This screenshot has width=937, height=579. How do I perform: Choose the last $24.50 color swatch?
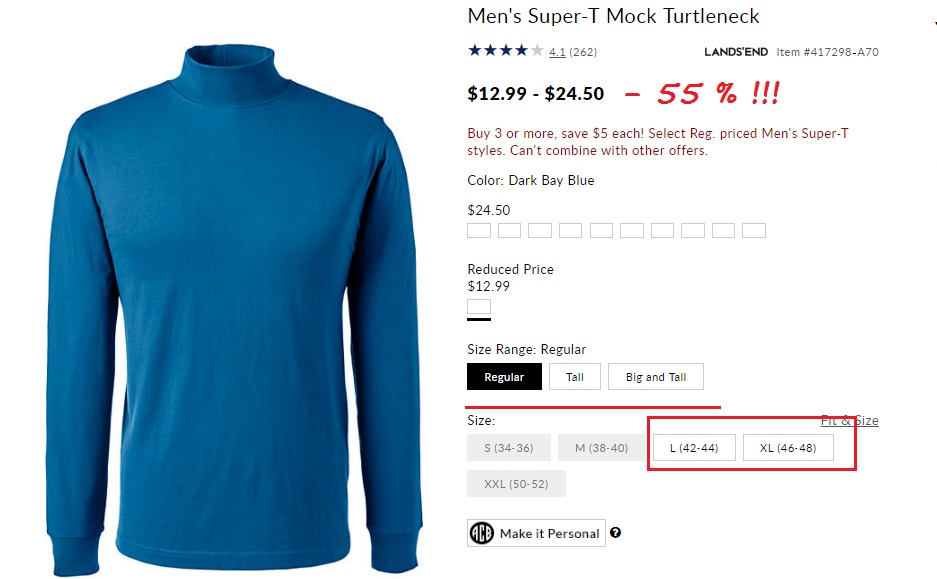click(x=753, y=231)
